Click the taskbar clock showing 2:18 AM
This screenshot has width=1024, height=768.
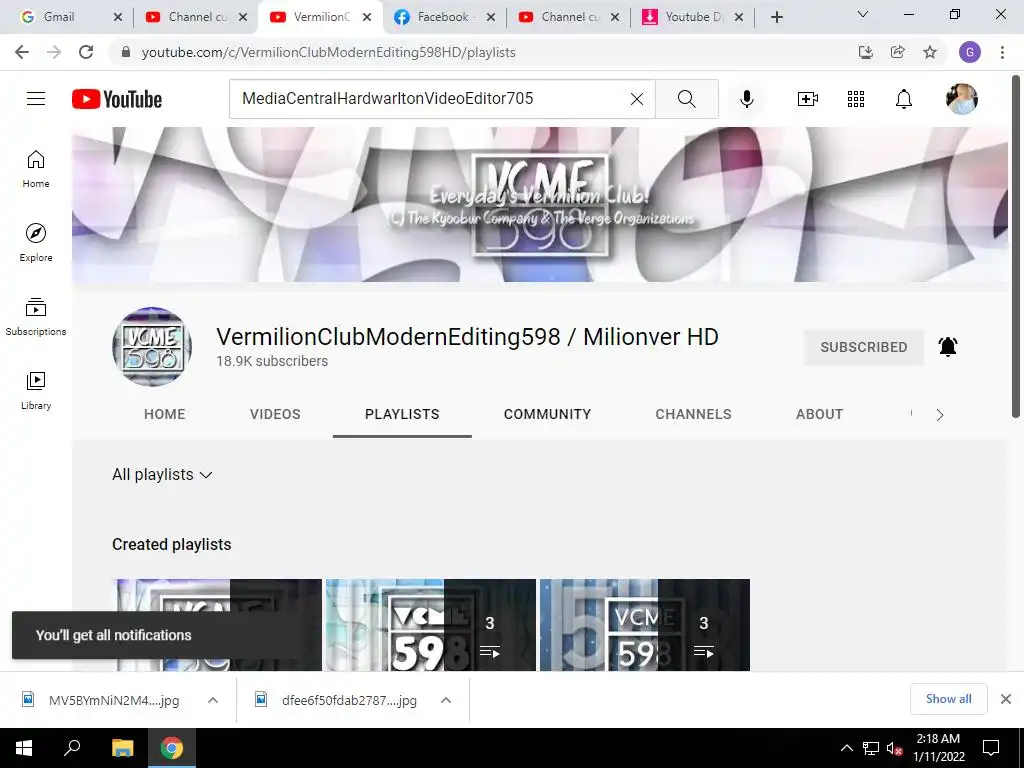click(938, 748)
